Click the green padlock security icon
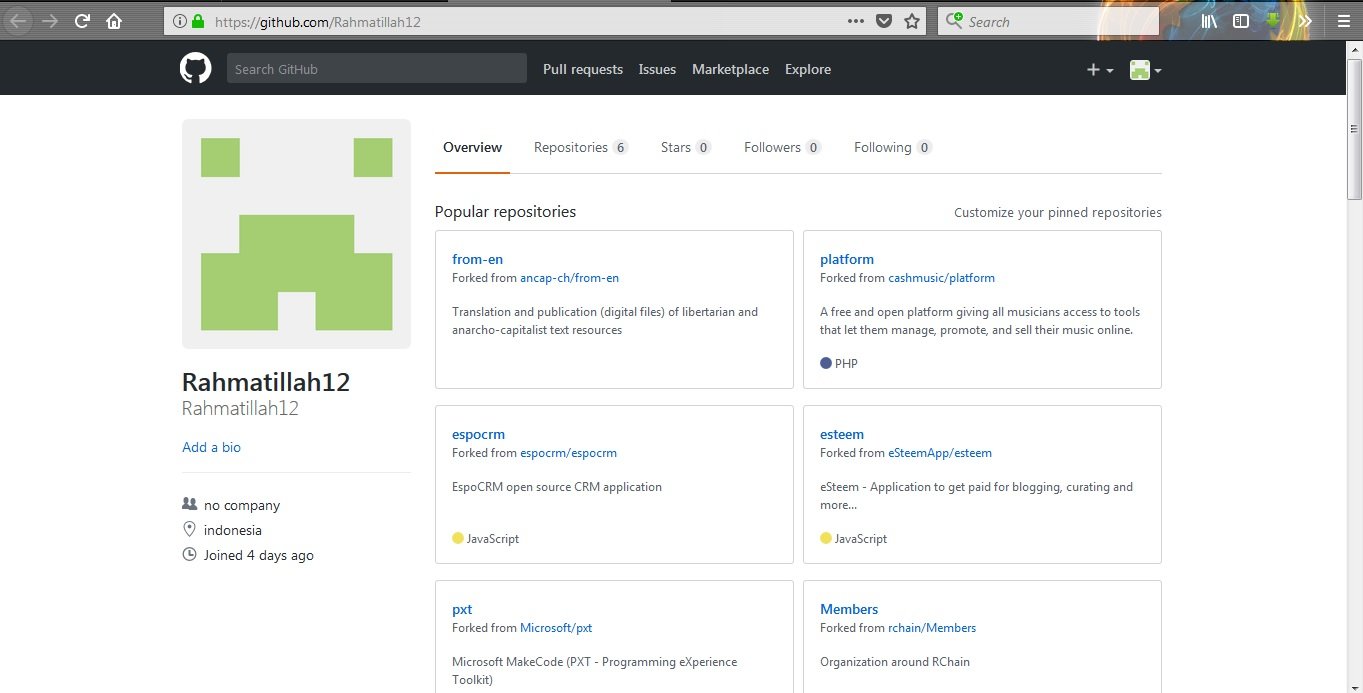 click(198, 21)
